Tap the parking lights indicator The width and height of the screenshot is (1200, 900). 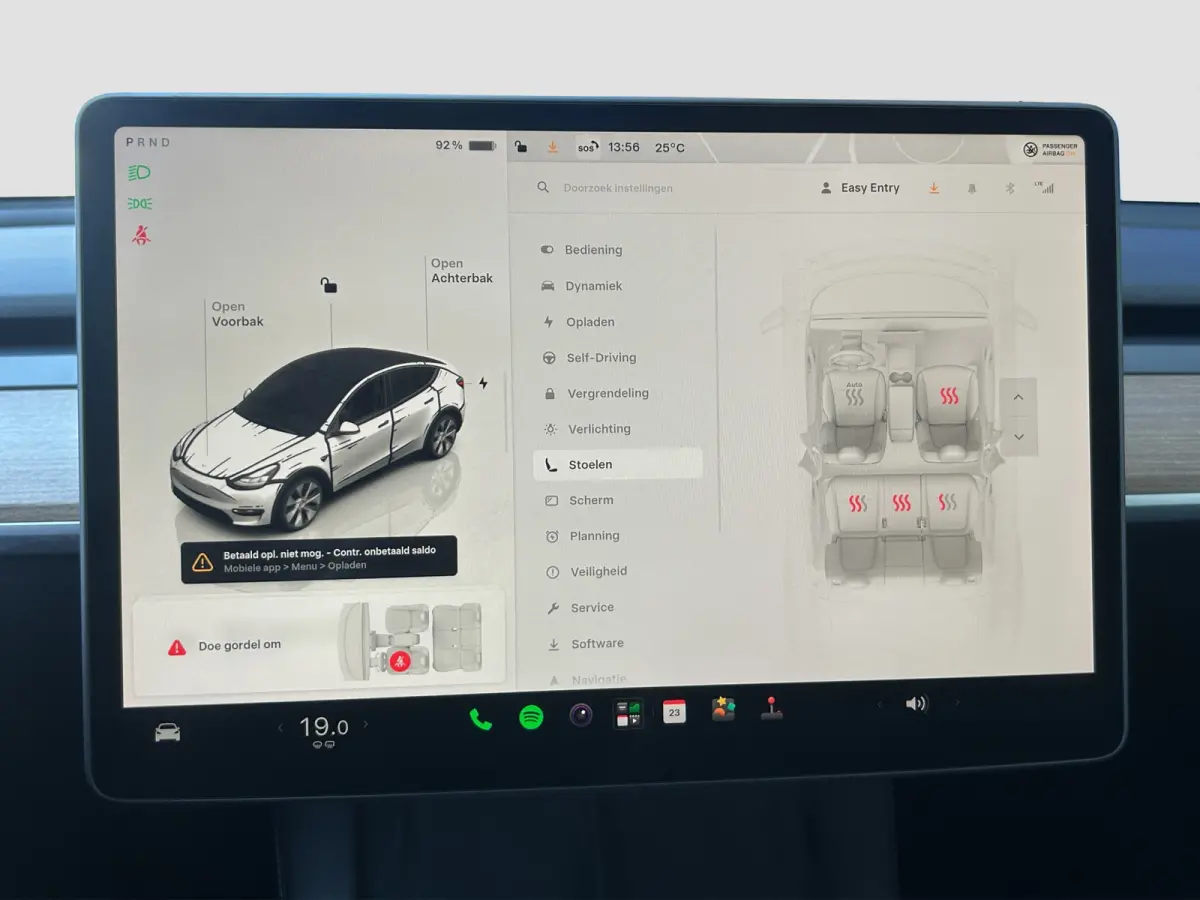click(139, 204)
